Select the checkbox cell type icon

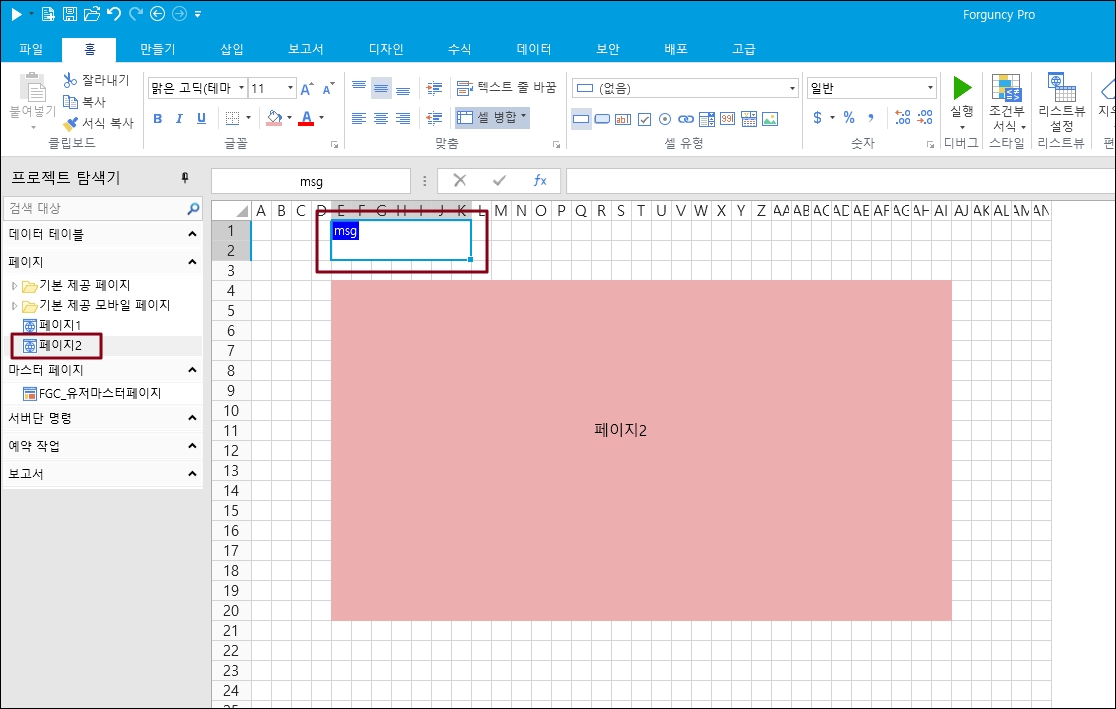point(644,119)
